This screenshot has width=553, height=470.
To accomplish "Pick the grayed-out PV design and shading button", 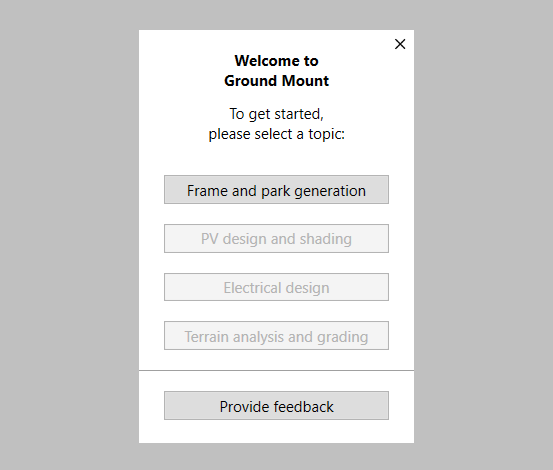I will click(x=276, y=238).
